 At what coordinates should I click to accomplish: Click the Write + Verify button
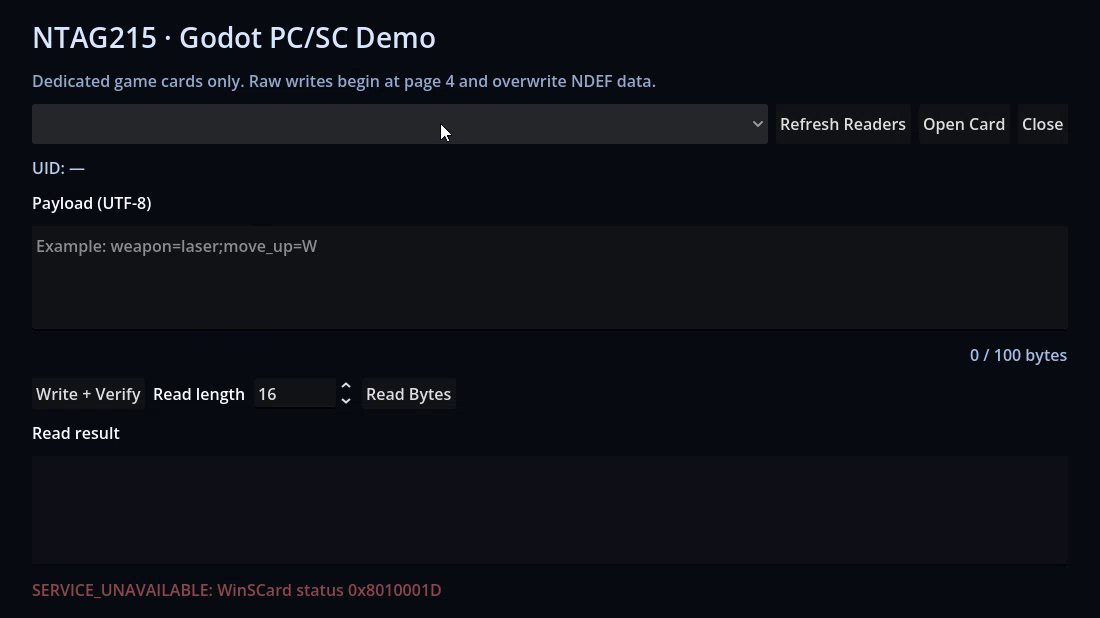pyautogui.click(x=88, y=394)
